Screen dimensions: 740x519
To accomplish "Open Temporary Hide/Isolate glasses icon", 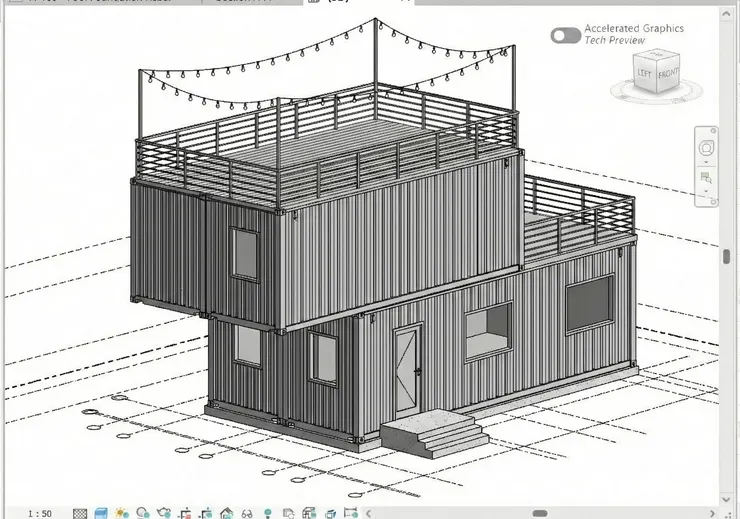I will pyautogui.click(x=247, y=513).
